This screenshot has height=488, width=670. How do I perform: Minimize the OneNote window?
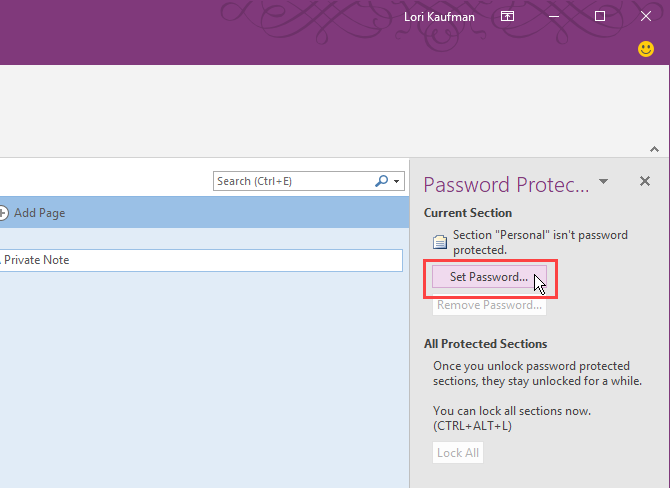pos(554,17)
